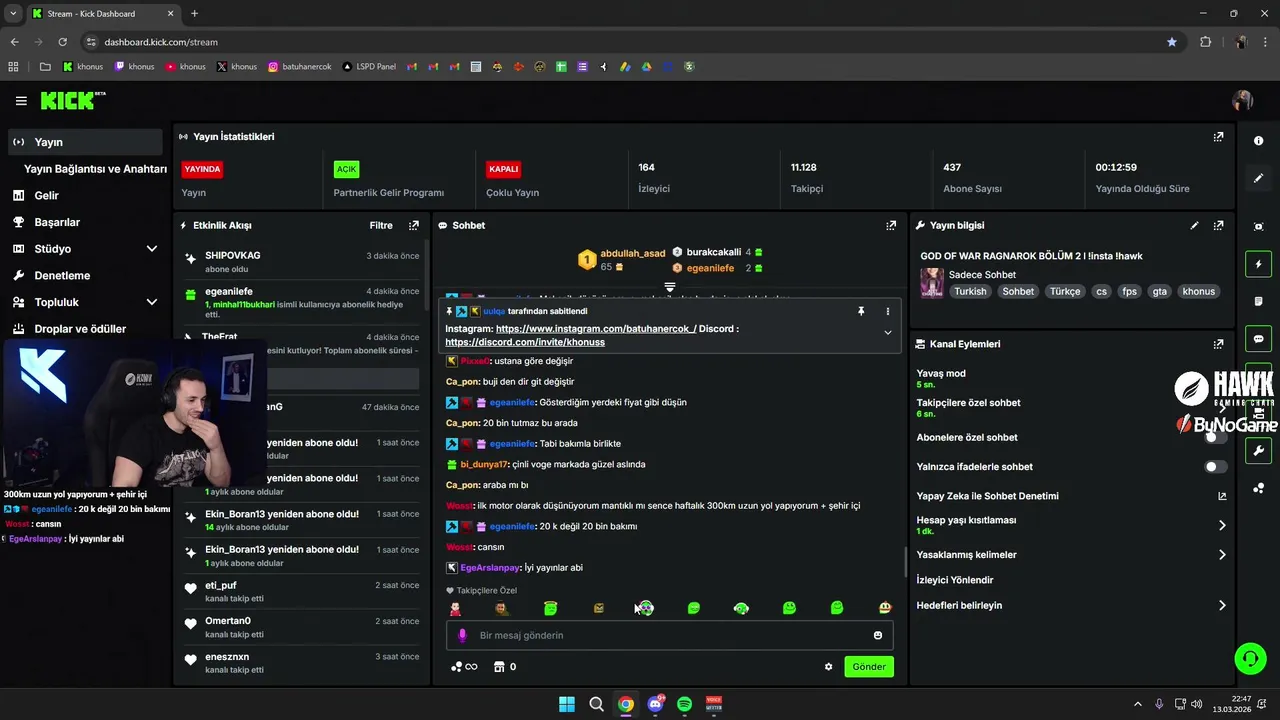Click the lightning bolt icon in right sidebar

click(1259, 264)
